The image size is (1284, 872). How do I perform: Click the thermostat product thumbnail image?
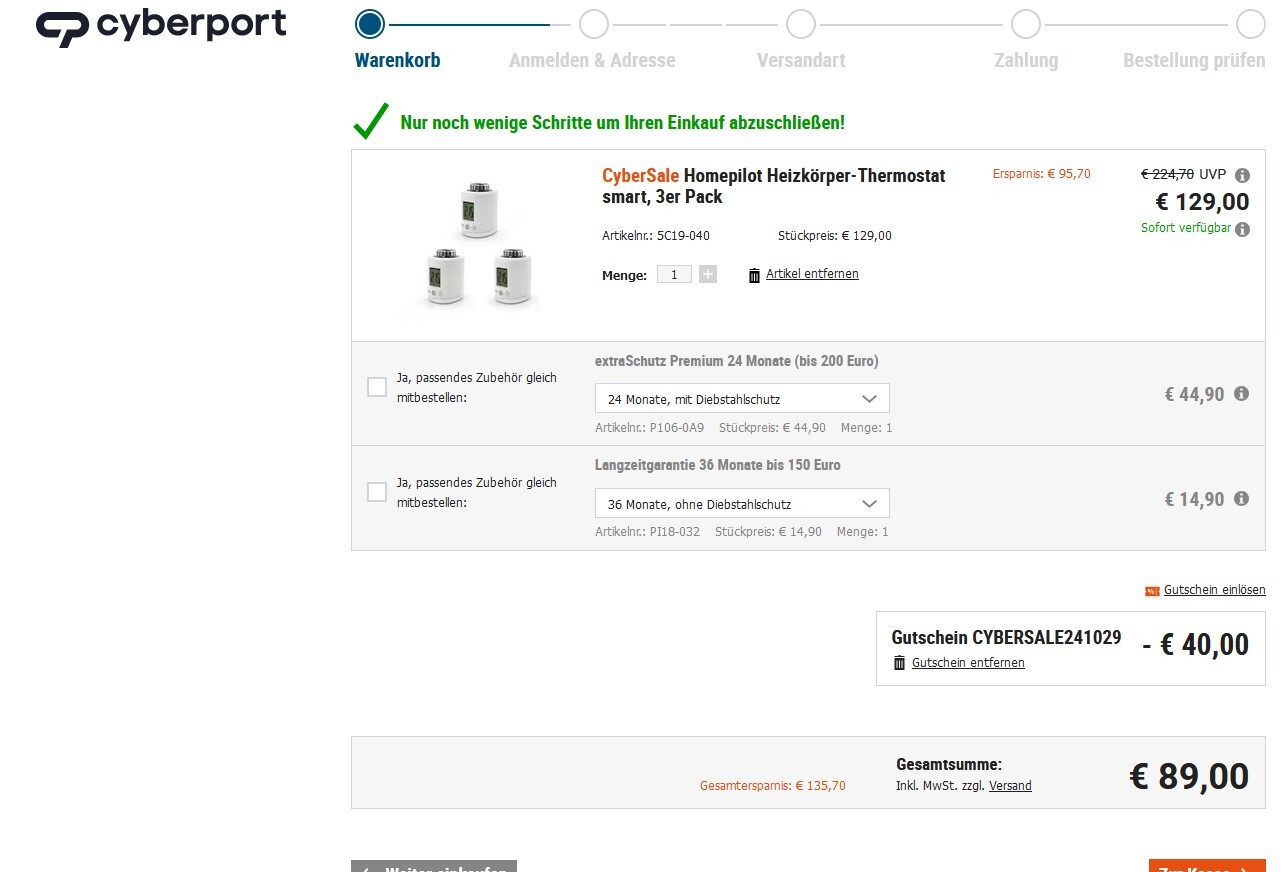[477, 245]
